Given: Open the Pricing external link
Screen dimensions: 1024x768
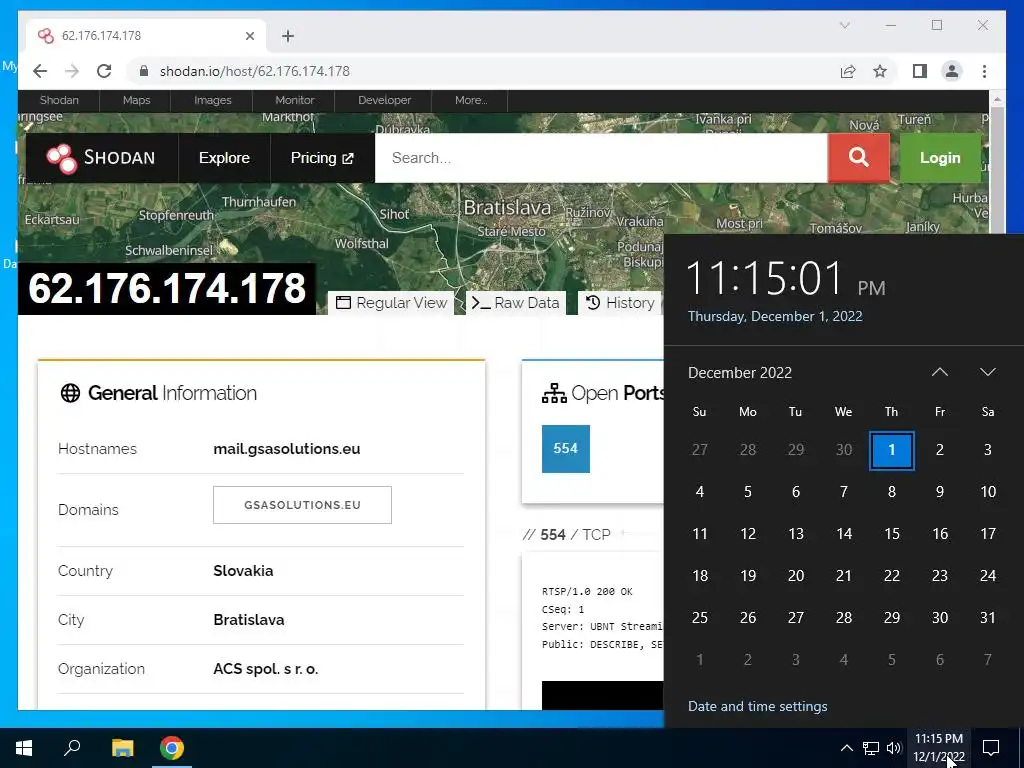Looking at the screenshot, I should pyautogui.click(x=322, y=158).
